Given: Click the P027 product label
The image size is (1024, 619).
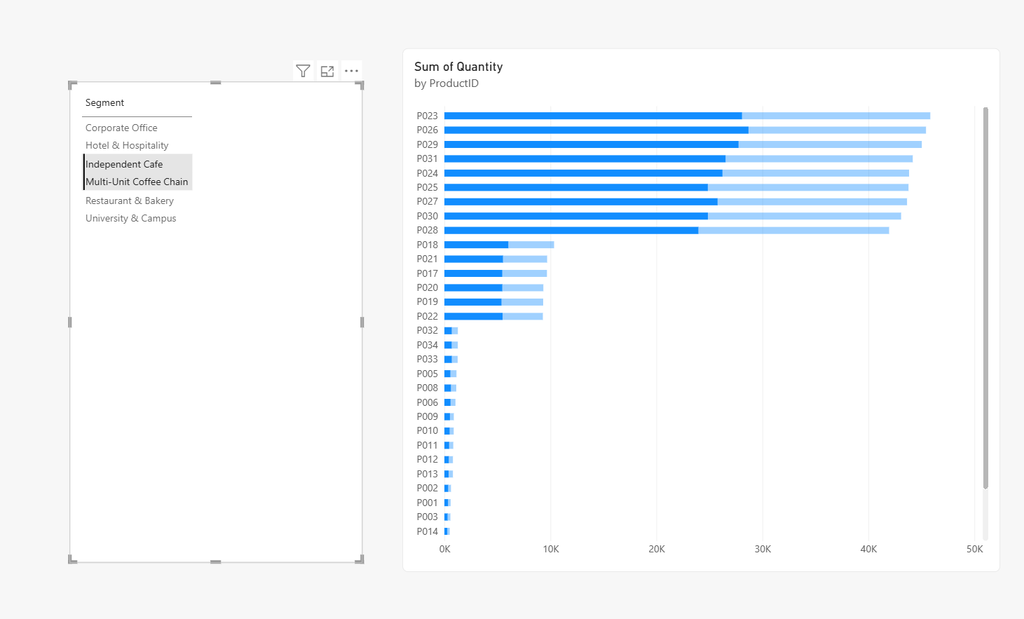Looking at the screenshot, I should click(427, 202).
